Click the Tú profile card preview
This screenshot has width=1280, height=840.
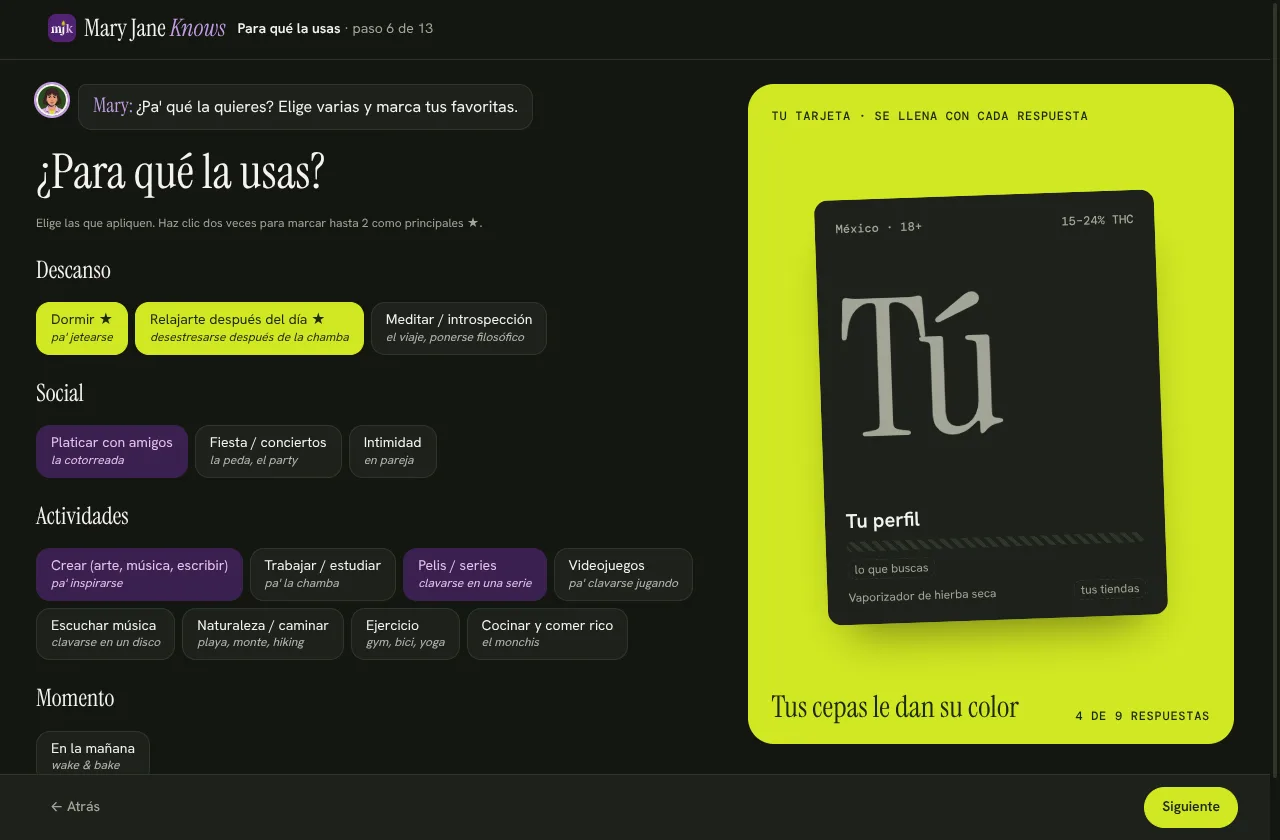(991, 407)
